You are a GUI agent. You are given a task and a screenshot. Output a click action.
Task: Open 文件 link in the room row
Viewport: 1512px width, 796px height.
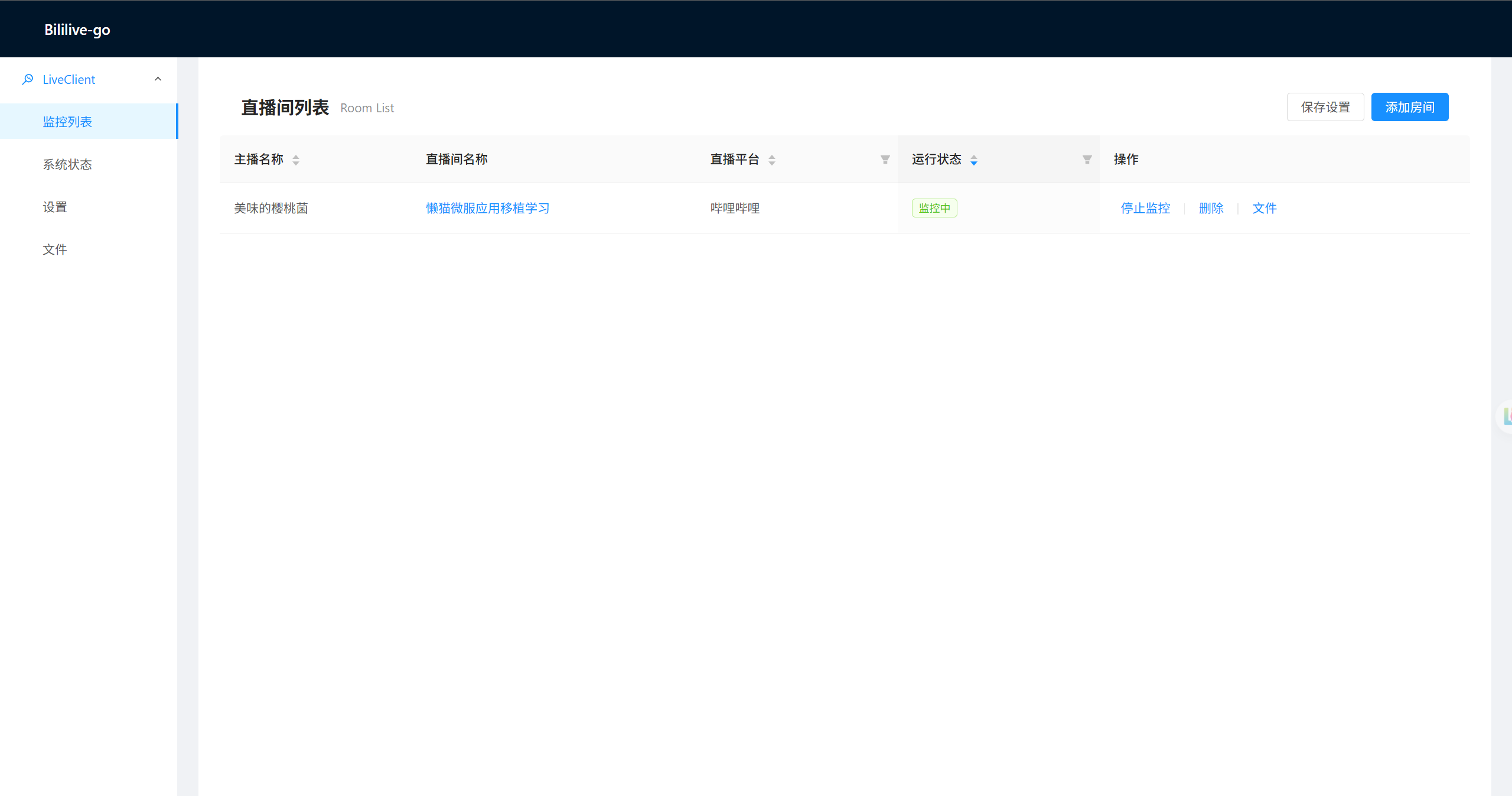click(x=1265, y=208)
